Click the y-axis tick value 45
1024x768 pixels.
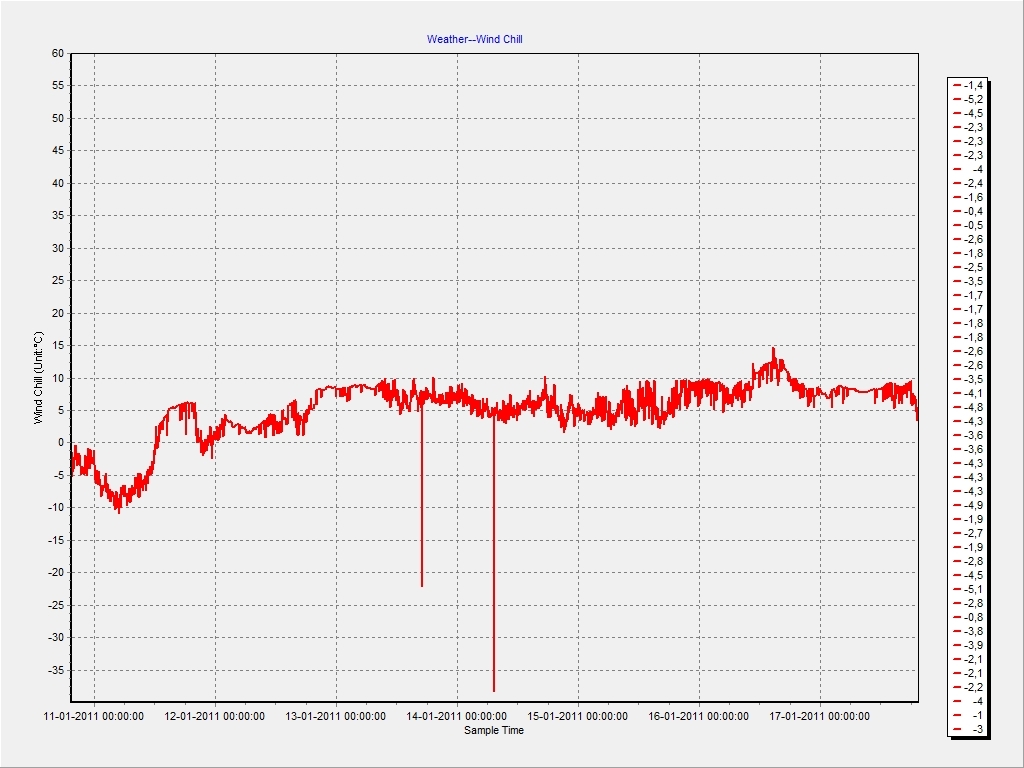[57, 151]
